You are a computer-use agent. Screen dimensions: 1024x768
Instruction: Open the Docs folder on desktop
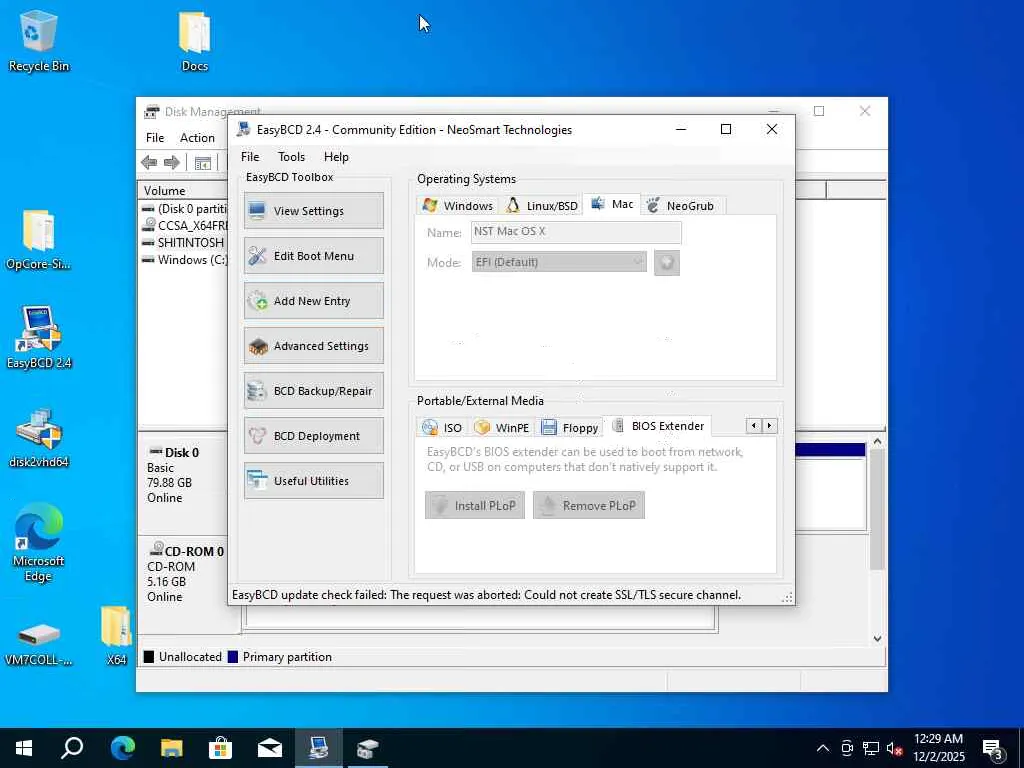(195, 40)
